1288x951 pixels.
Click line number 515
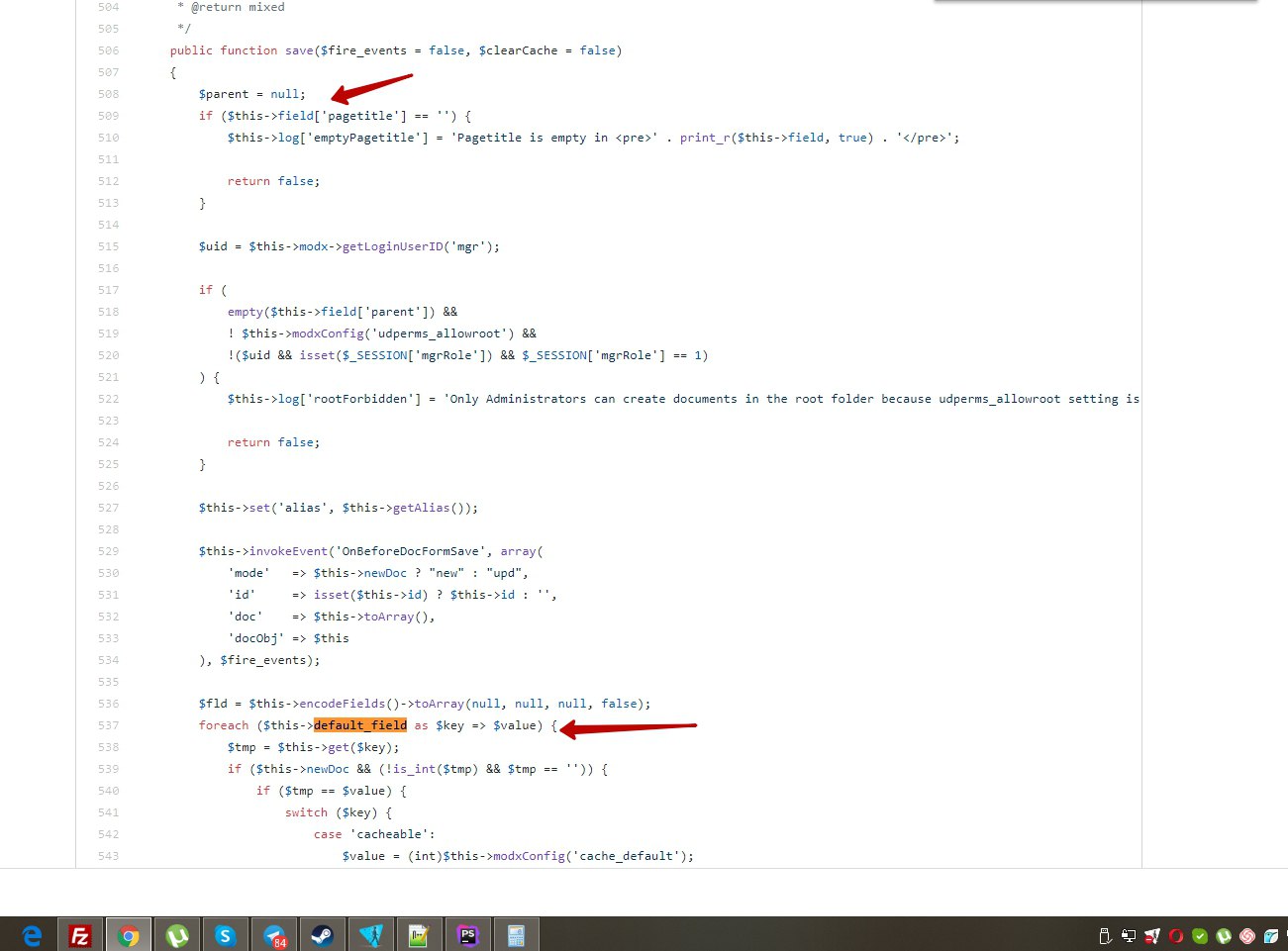tap(108, 246)
